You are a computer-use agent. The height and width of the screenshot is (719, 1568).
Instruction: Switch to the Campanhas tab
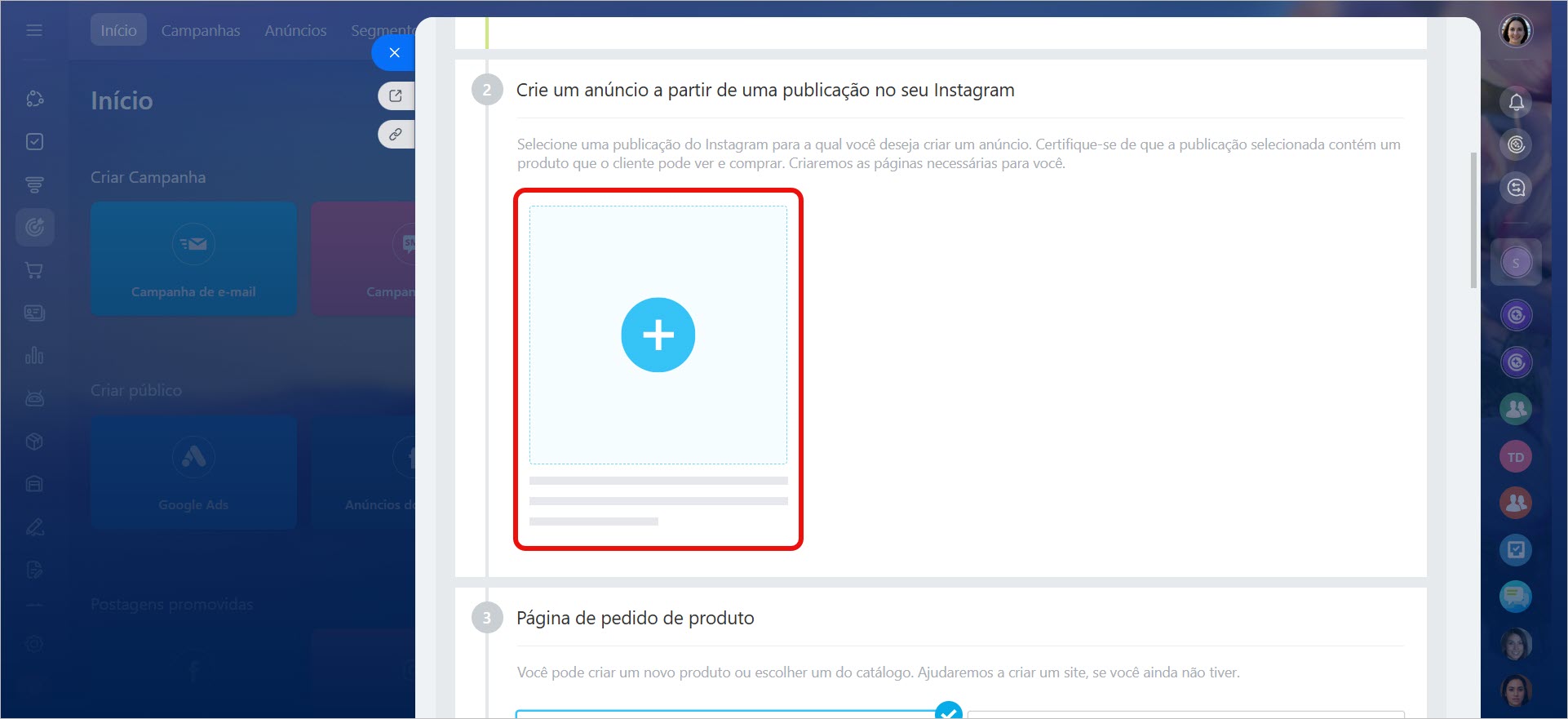[x=201, y=30]
